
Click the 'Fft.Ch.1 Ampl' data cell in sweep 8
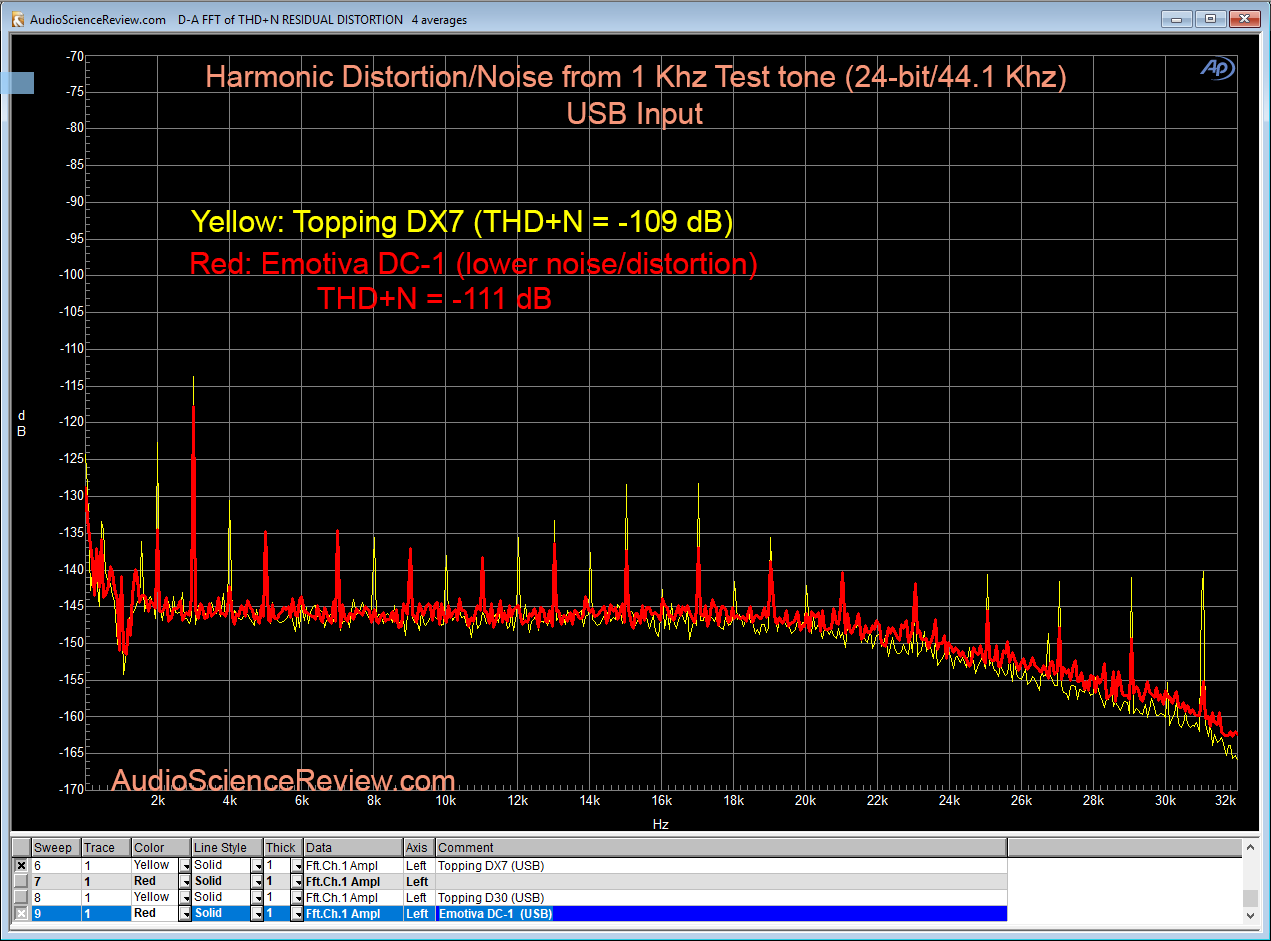point(353,898)
